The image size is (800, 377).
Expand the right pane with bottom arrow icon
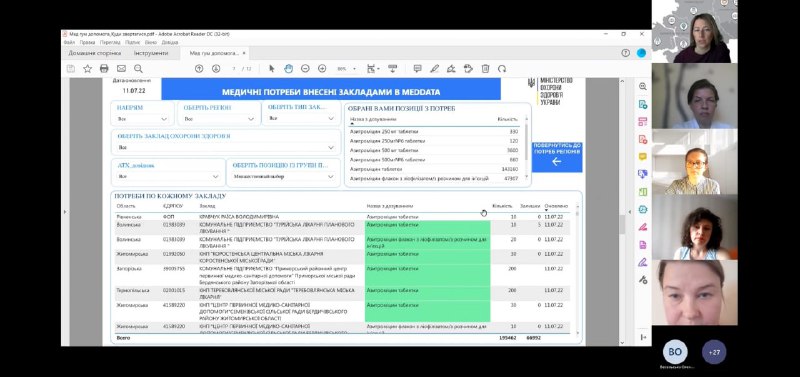click(643, 337)
